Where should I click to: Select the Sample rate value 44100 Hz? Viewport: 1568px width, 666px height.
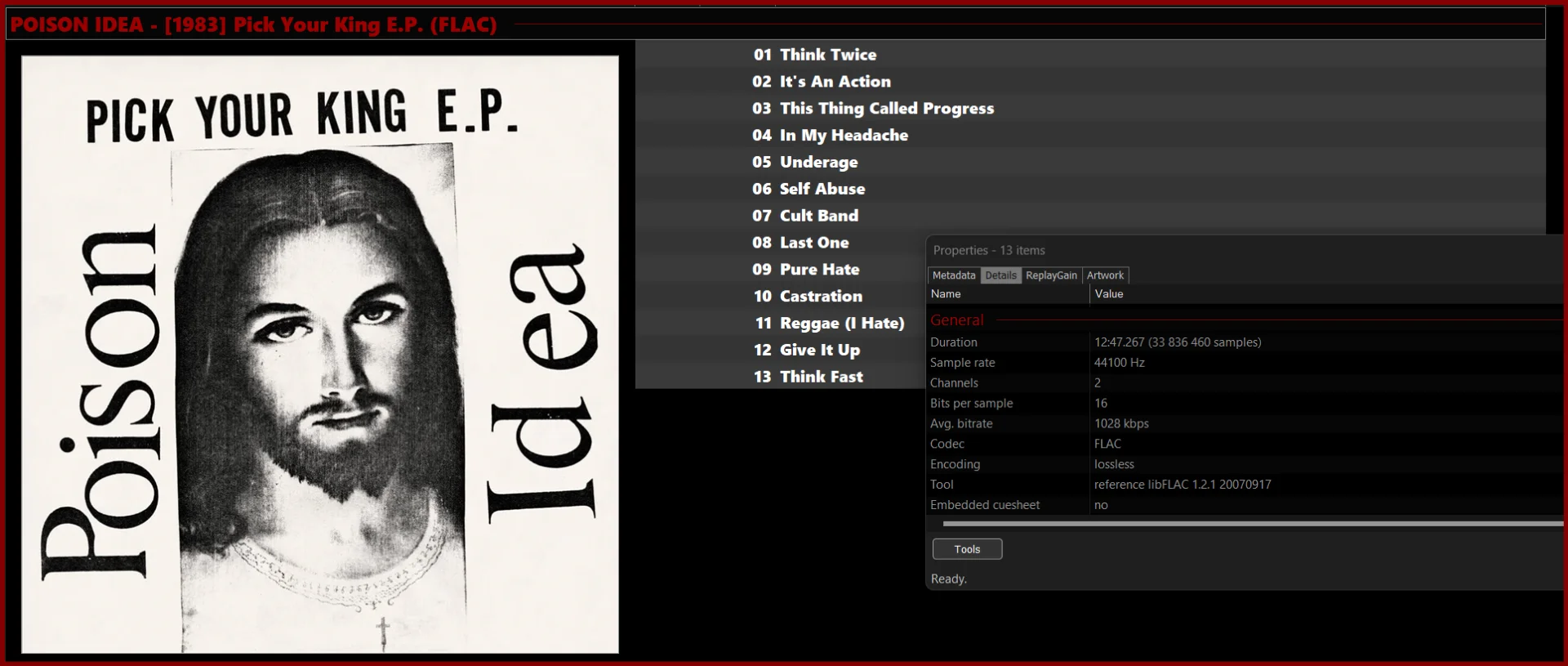tap(1120, 363)
